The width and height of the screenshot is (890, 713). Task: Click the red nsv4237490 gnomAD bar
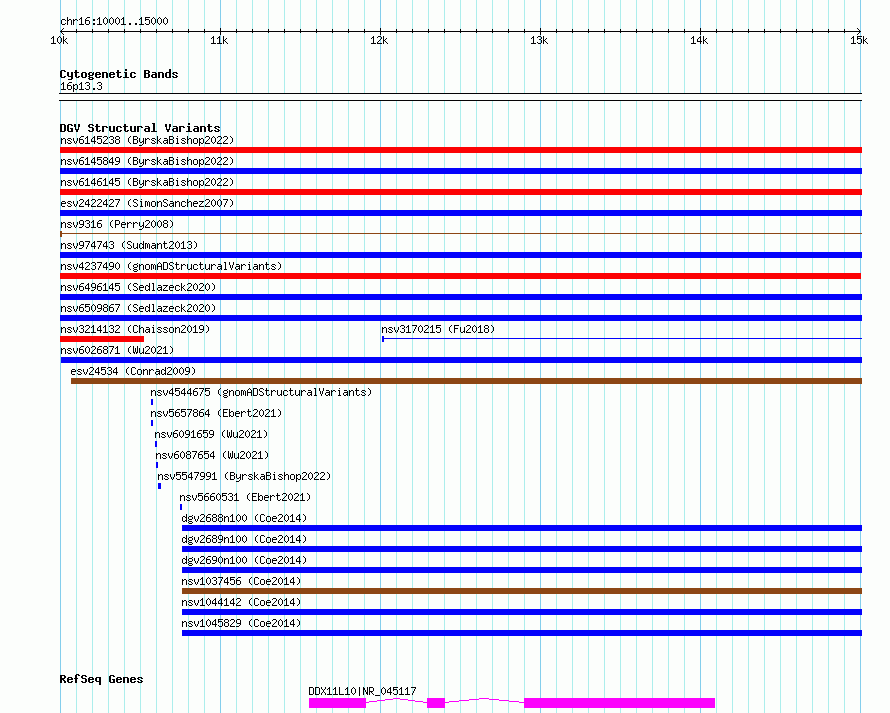point(460,276)
